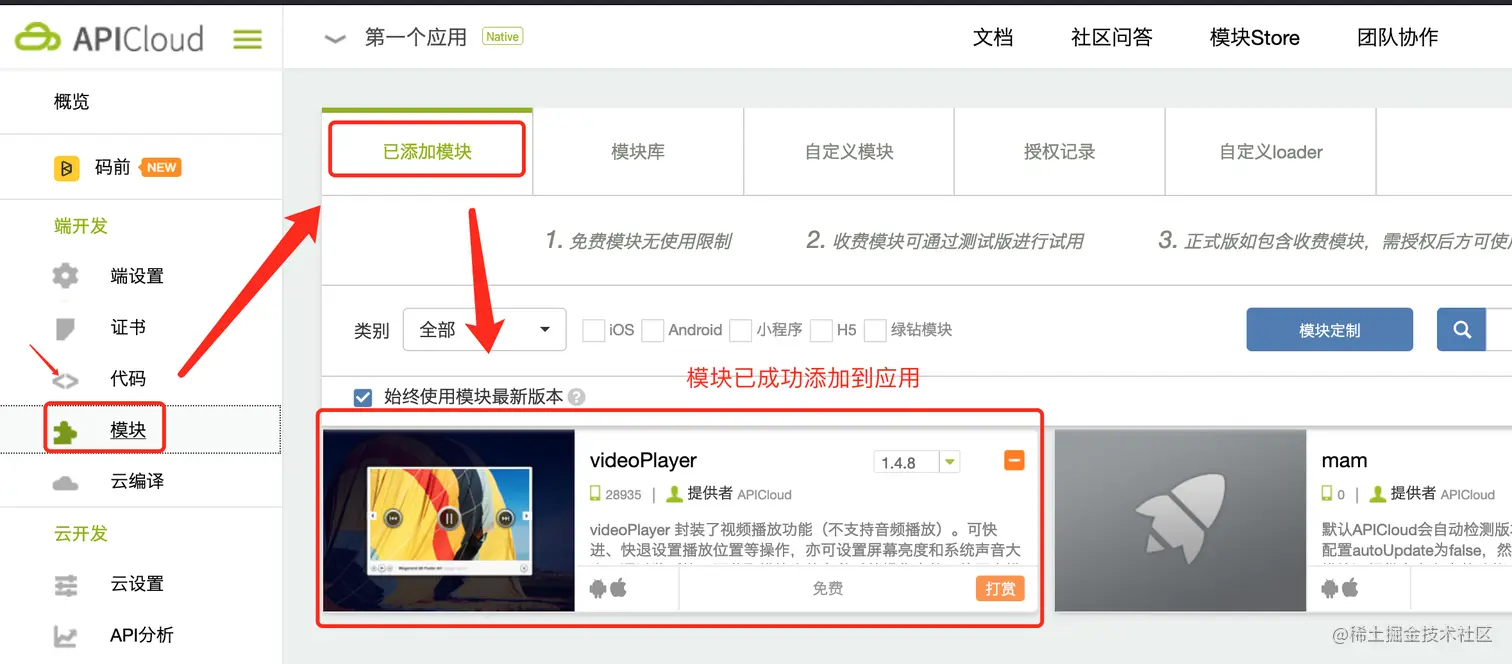Toggle the green hamburger sidebar menu

tap(247, 39)
